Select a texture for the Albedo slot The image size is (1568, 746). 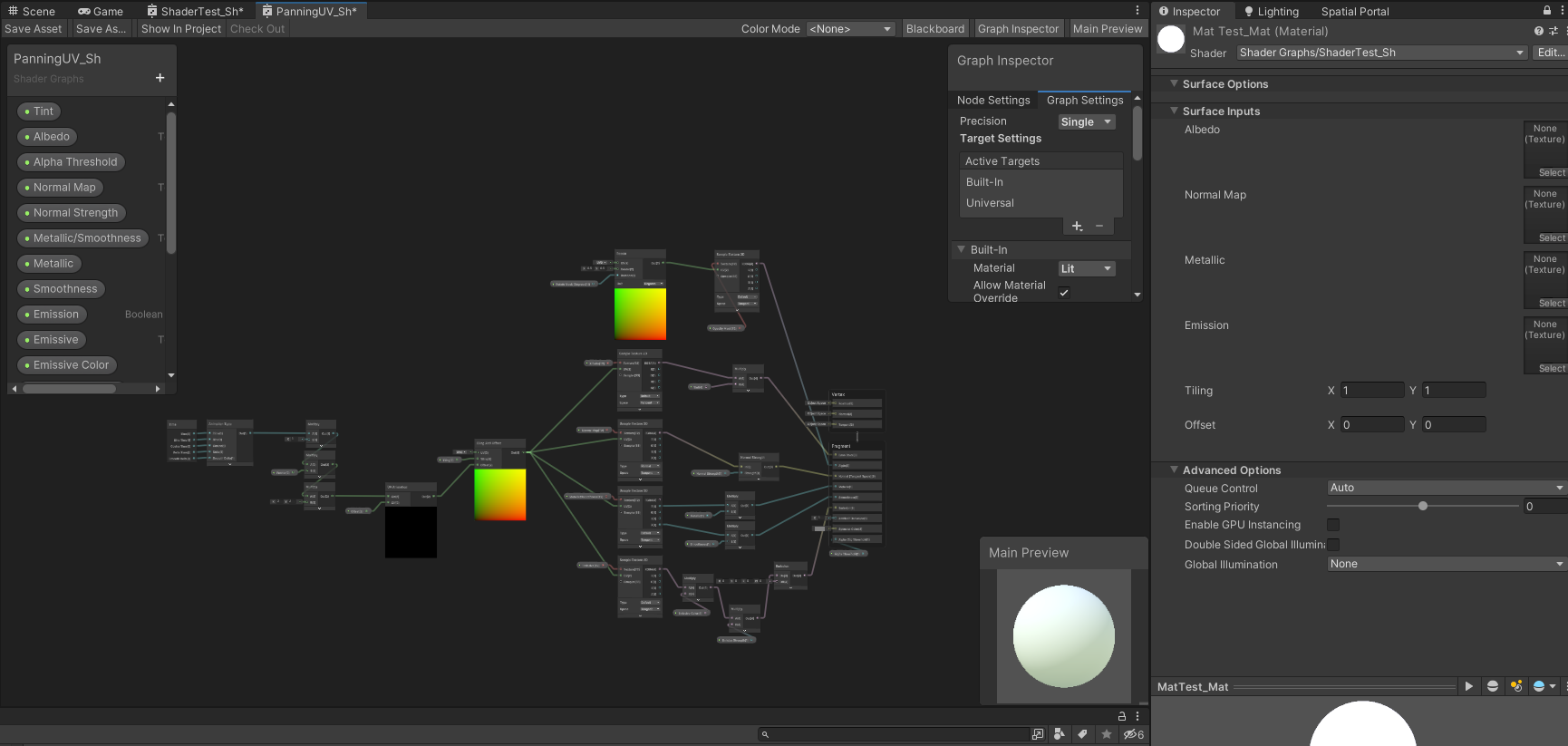tap(1551, 172)
